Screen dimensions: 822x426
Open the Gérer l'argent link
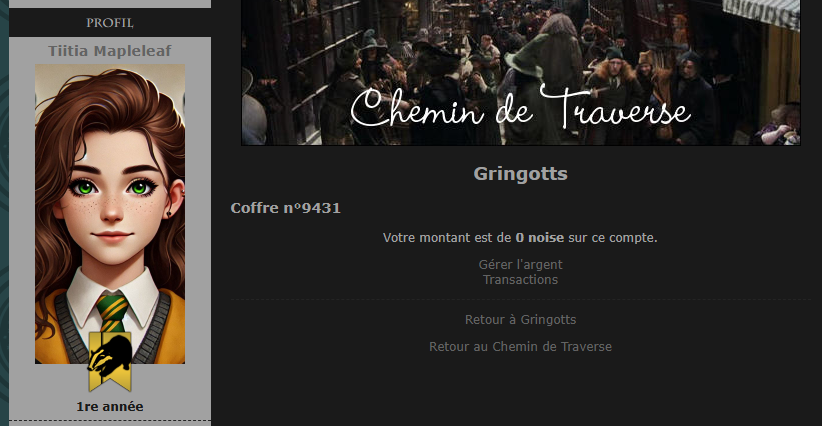(521, 265)
